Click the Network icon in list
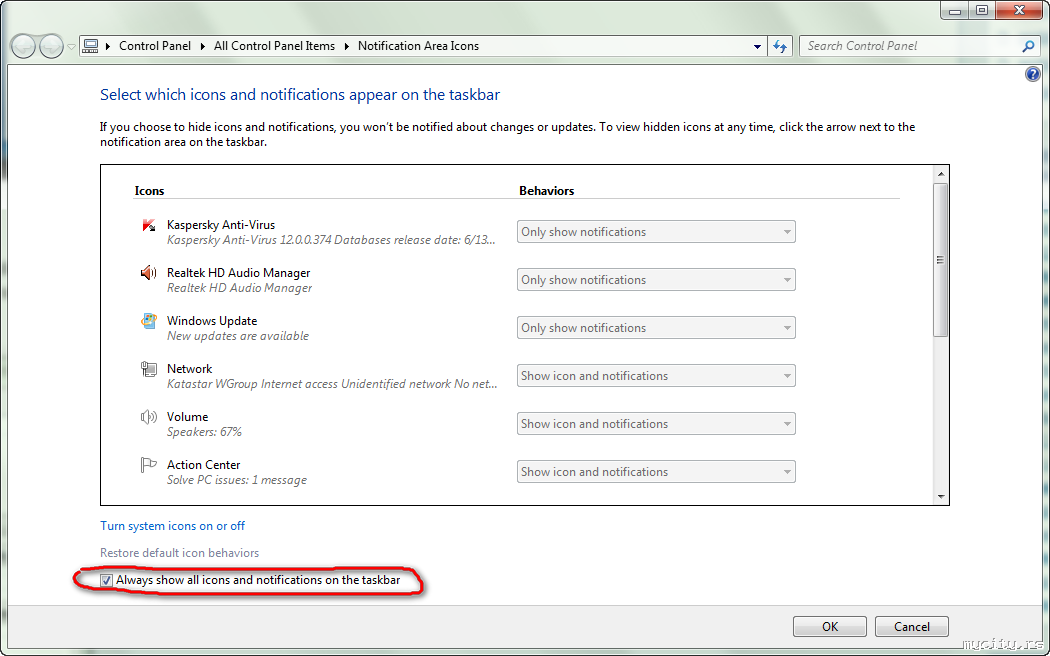This screenshot has height=656, width=1050. pyautogui.click(x=149, y=369)
